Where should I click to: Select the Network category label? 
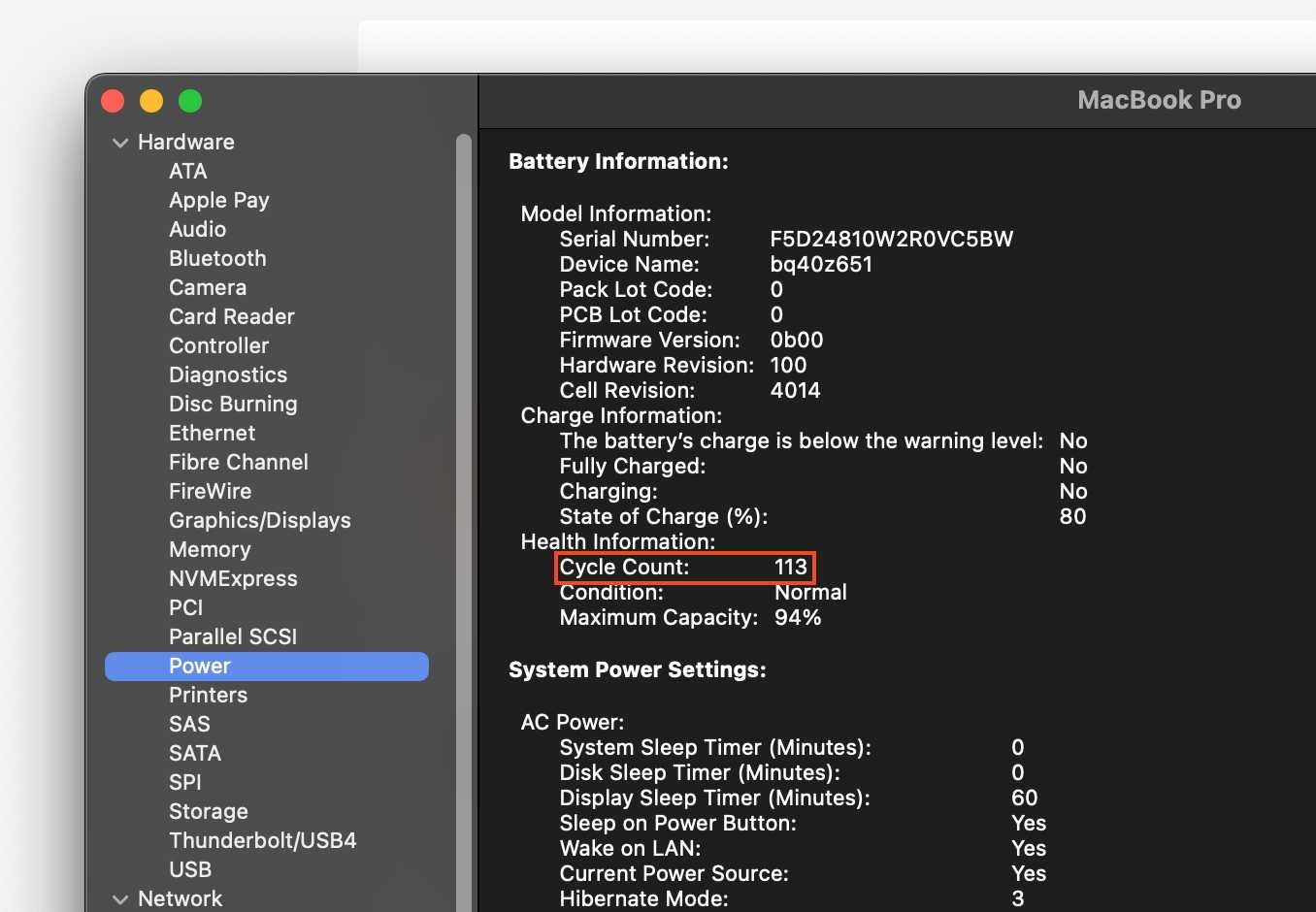(x=181, y=899)
